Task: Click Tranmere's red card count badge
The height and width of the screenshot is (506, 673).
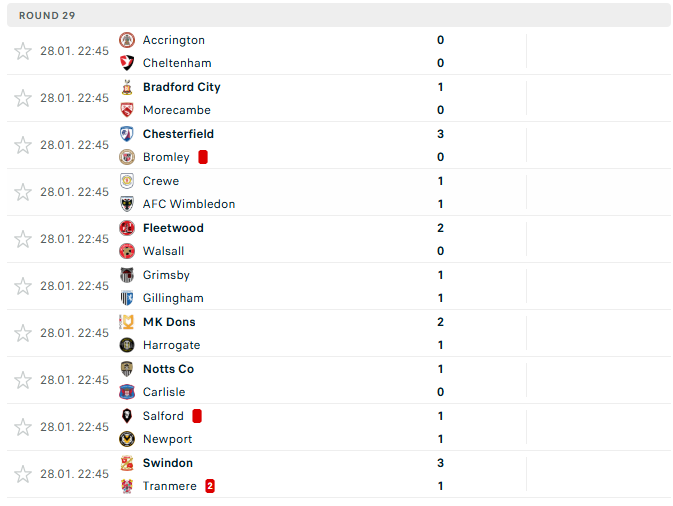Action: [x=210, y=486]
